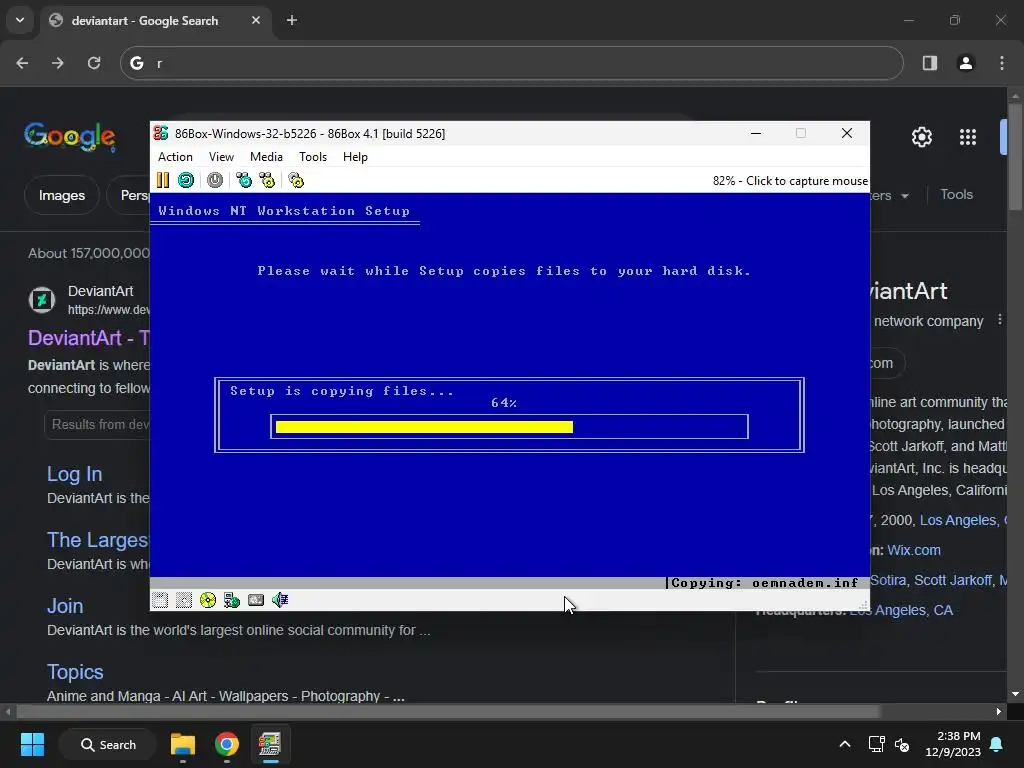The image size is (1024, 768).
Task: Reload the page in Chrome
Action: (x=94, y=63)
